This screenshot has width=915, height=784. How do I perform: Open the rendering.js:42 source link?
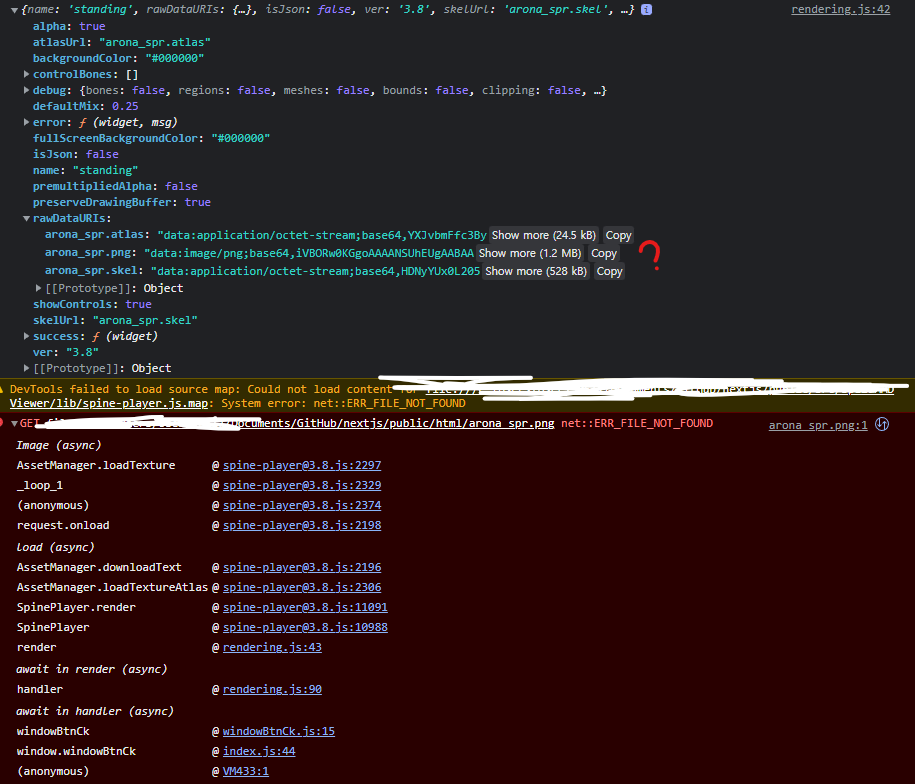click(840, 9)
